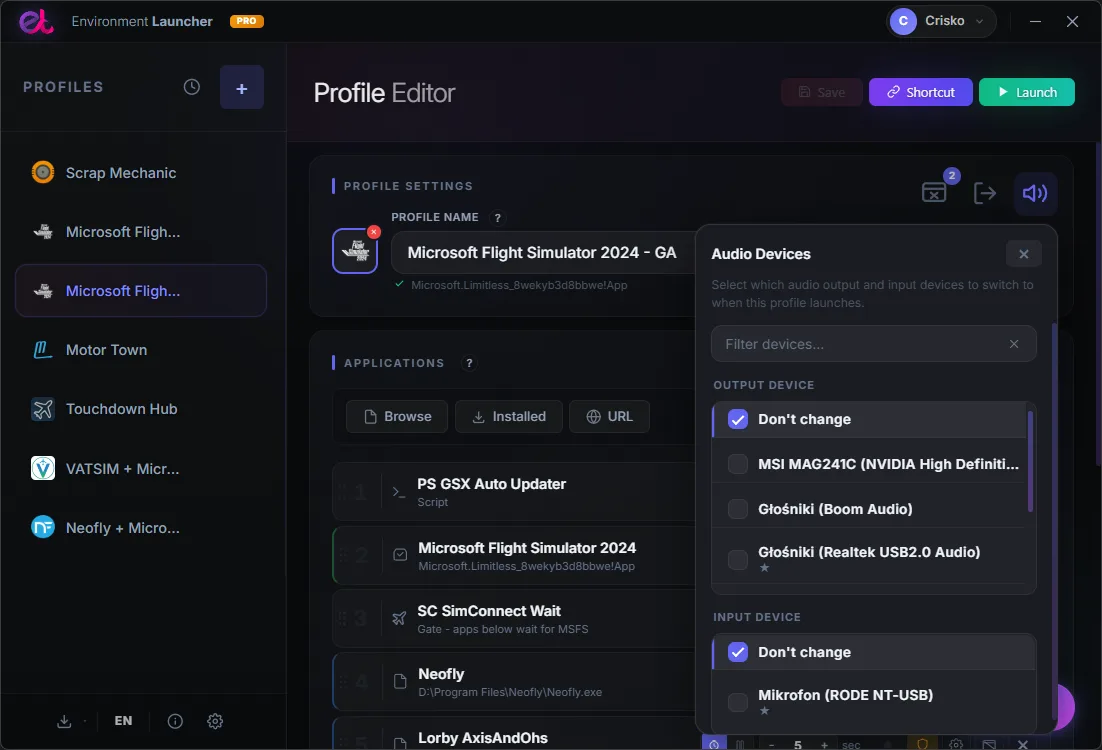1102x750 pixels.
Task: Open the close-windows icon with badge 2
Action: click(x=934, y=192)
